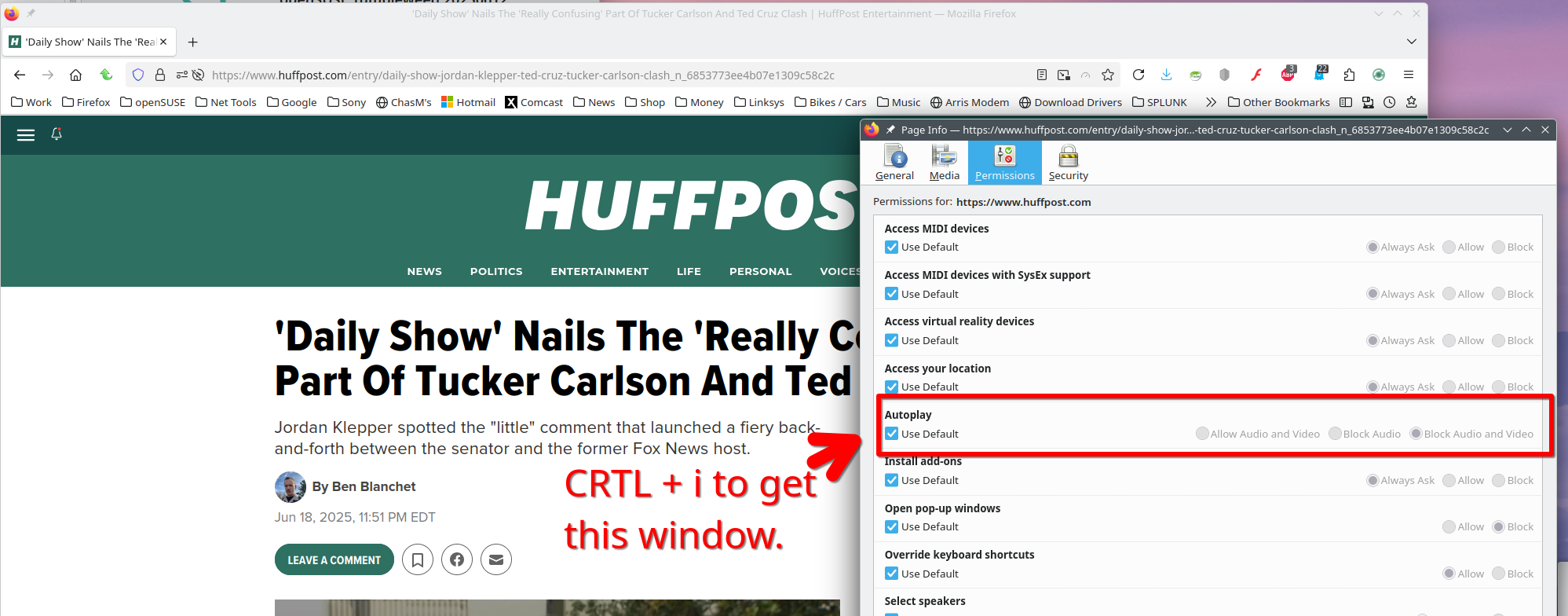
Task: Open the Work bookmarks folder
Action: (x=31, y=102)
